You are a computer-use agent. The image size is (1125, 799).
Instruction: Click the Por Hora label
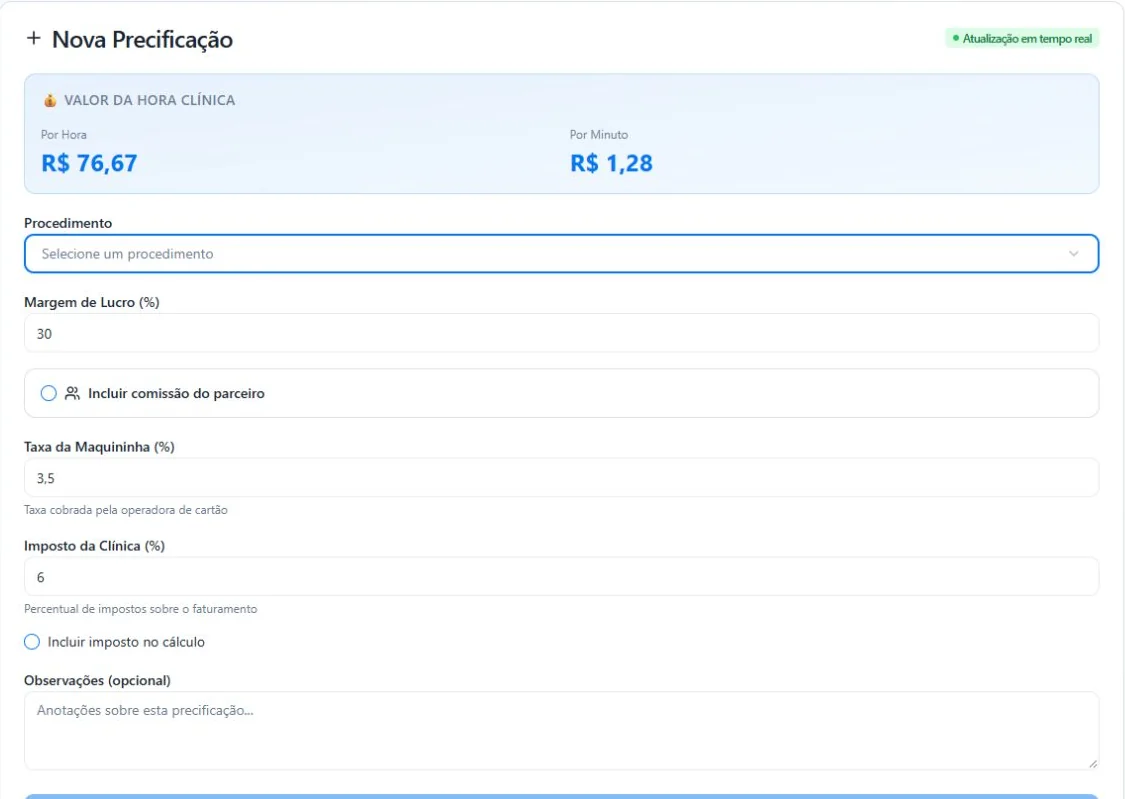[x=64, y=135]
